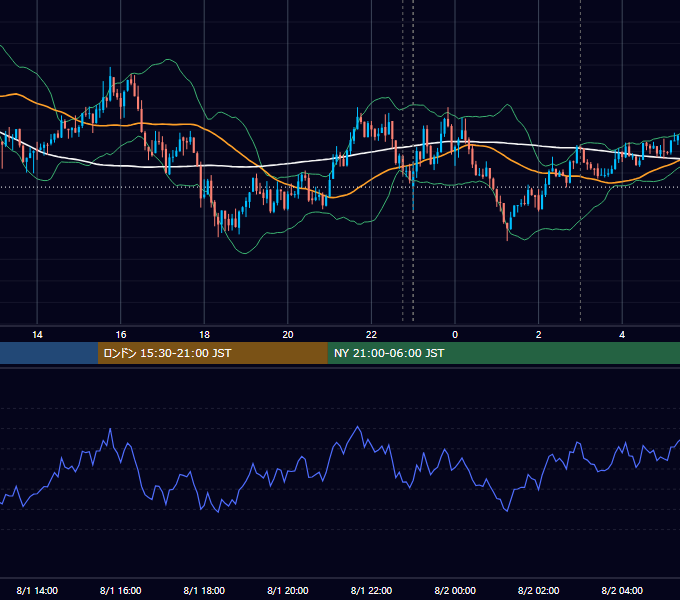
Task: Click the '4' hour label on upper axis
Action: coord(622,335)
